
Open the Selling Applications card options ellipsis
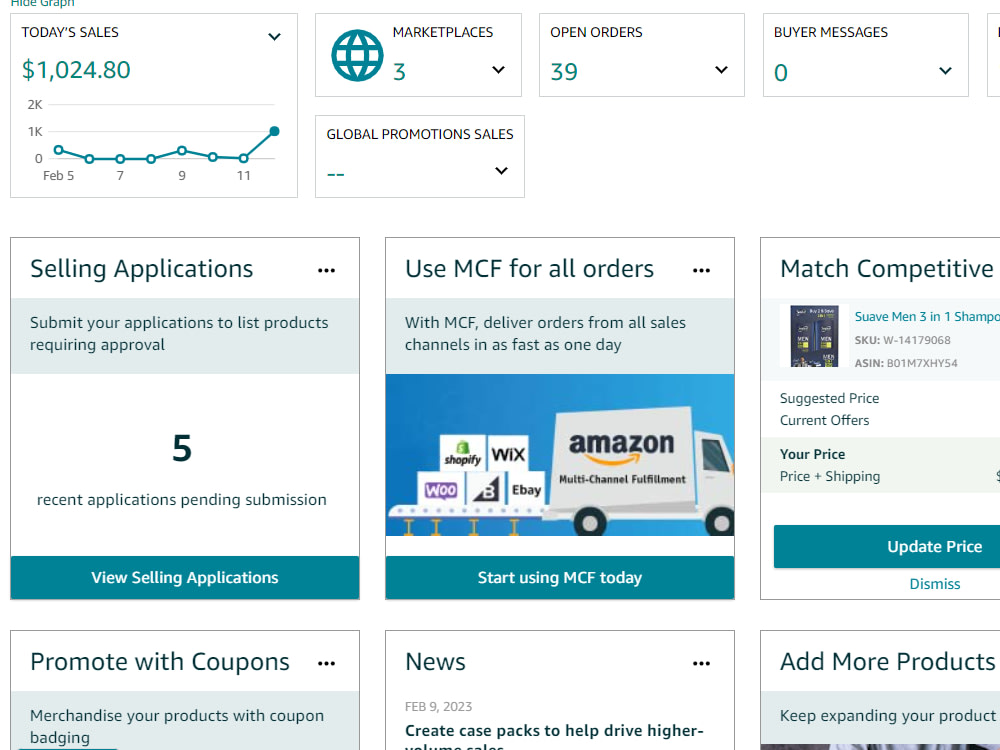(x=326, y=268)
